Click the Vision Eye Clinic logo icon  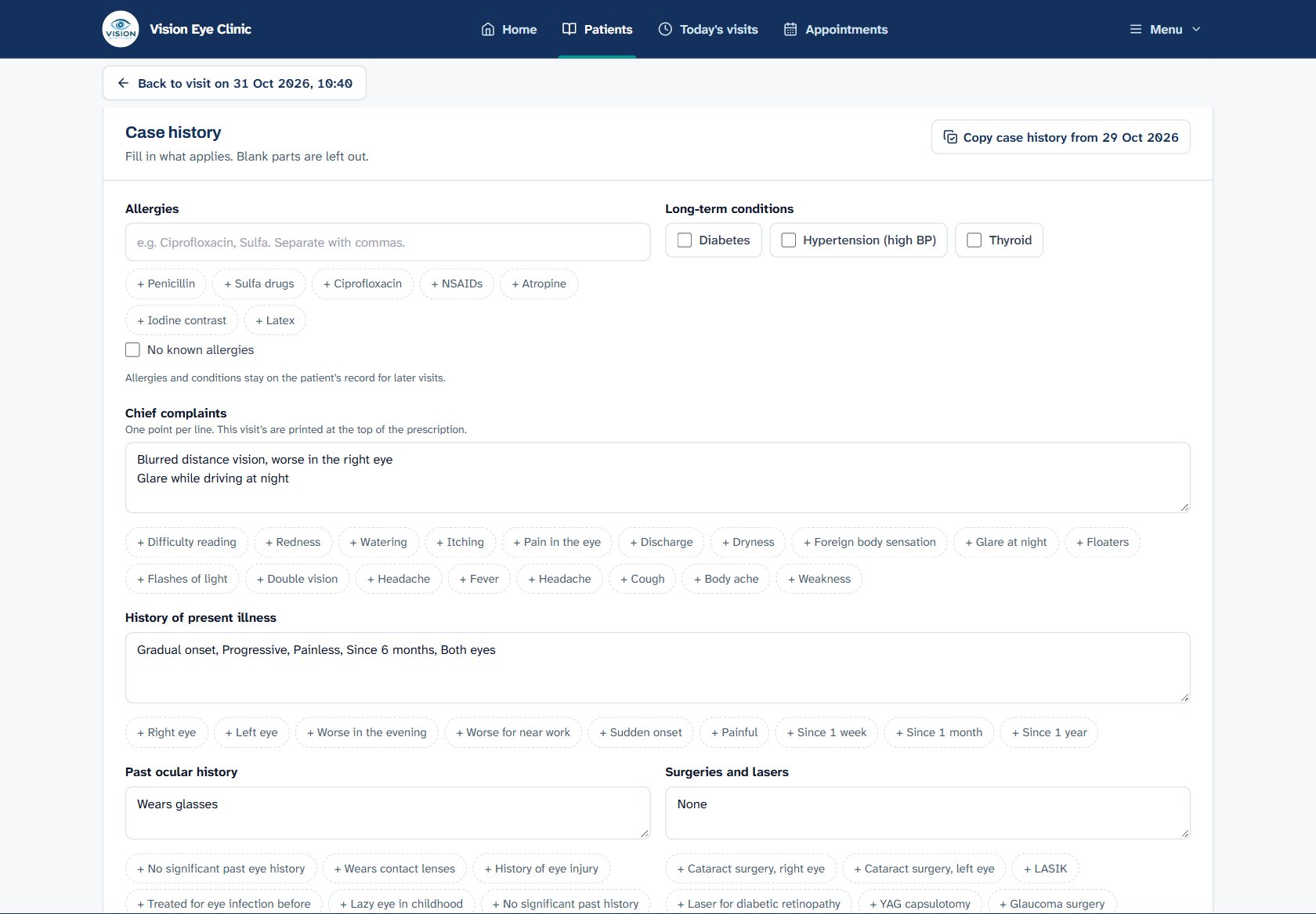pos(121,29)
